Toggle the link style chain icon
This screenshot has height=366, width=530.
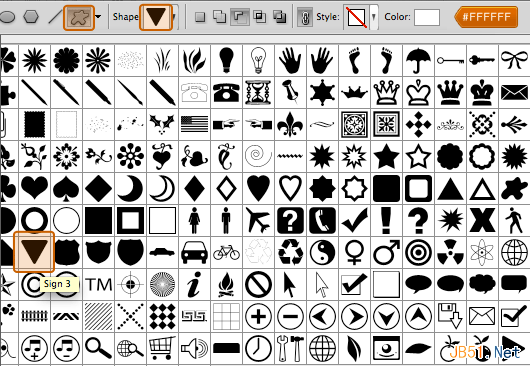(x=305, y=17)
